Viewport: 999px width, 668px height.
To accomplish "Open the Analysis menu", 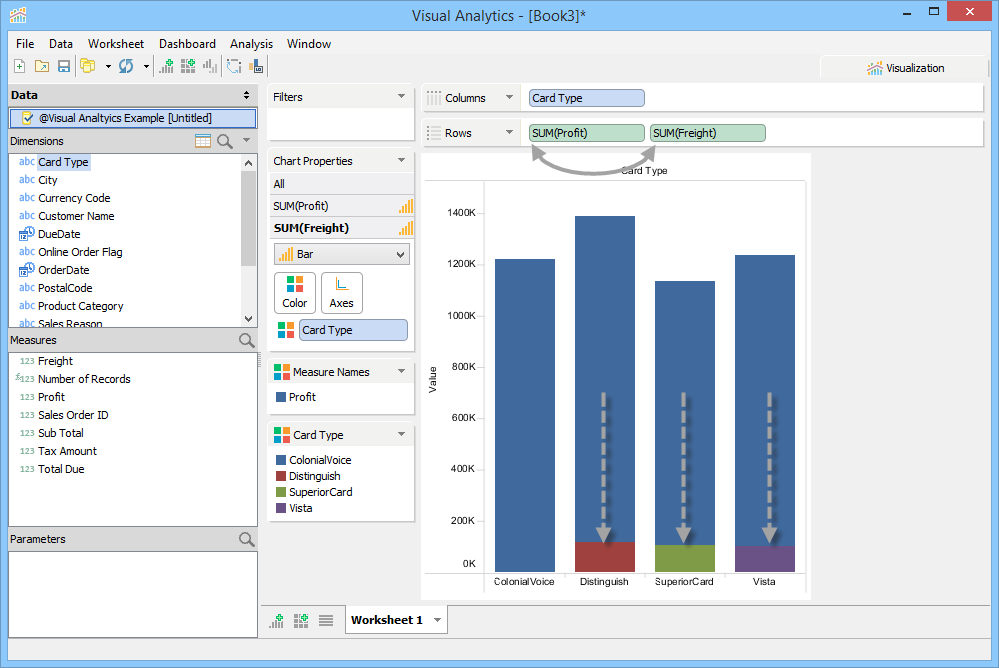I will coord(252,44).
